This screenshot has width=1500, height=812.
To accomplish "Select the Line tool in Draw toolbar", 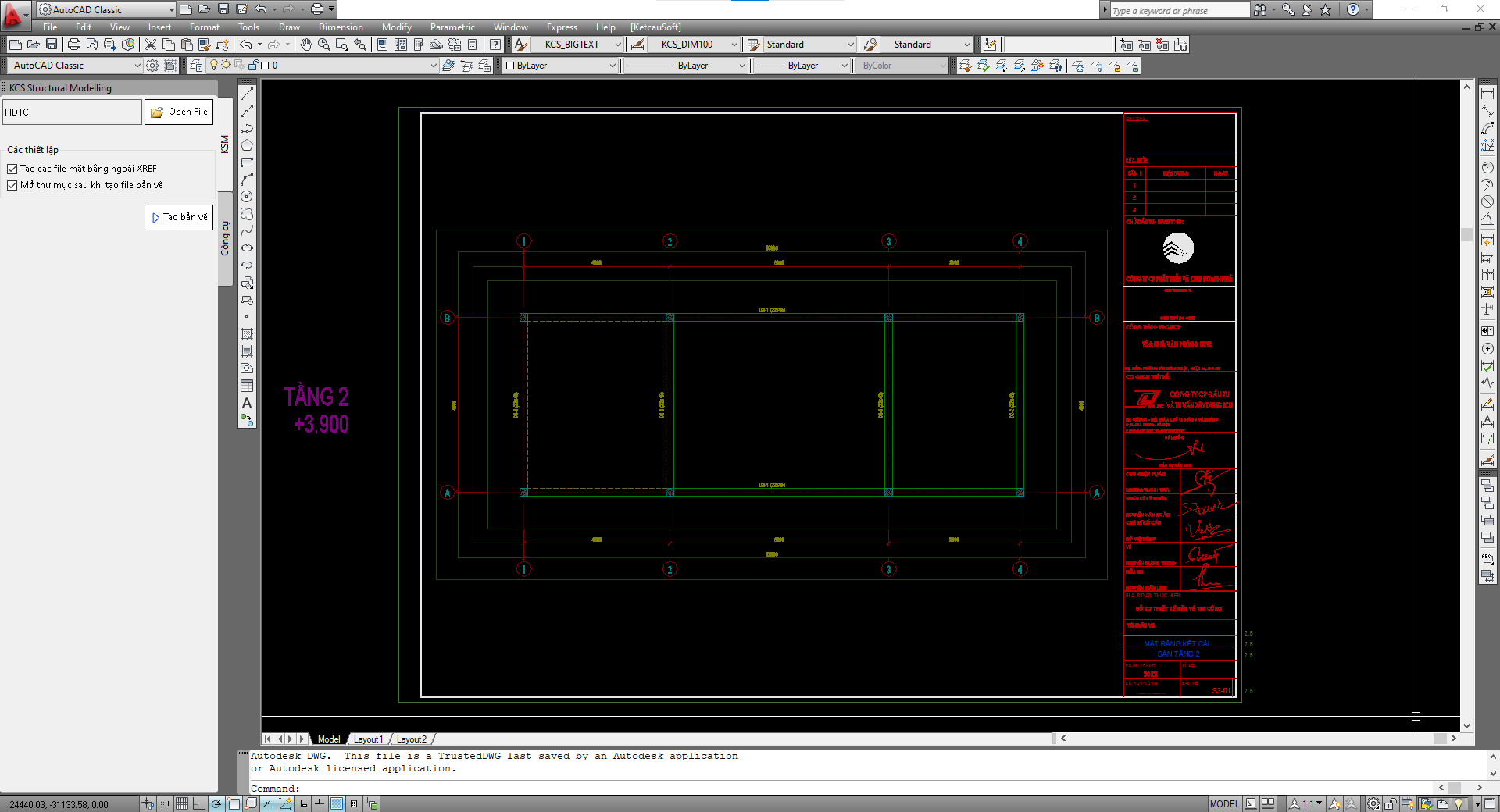I will 247,94.
